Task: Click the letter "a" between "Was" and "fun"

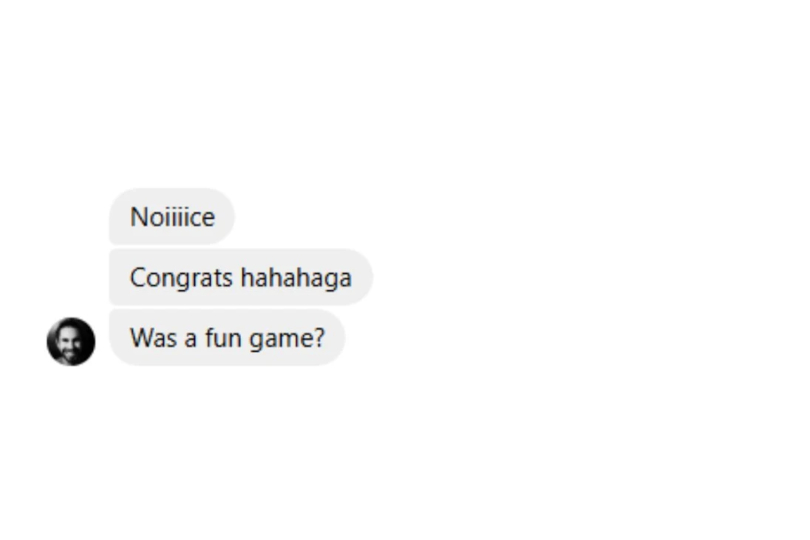Action: pos(191,340)
